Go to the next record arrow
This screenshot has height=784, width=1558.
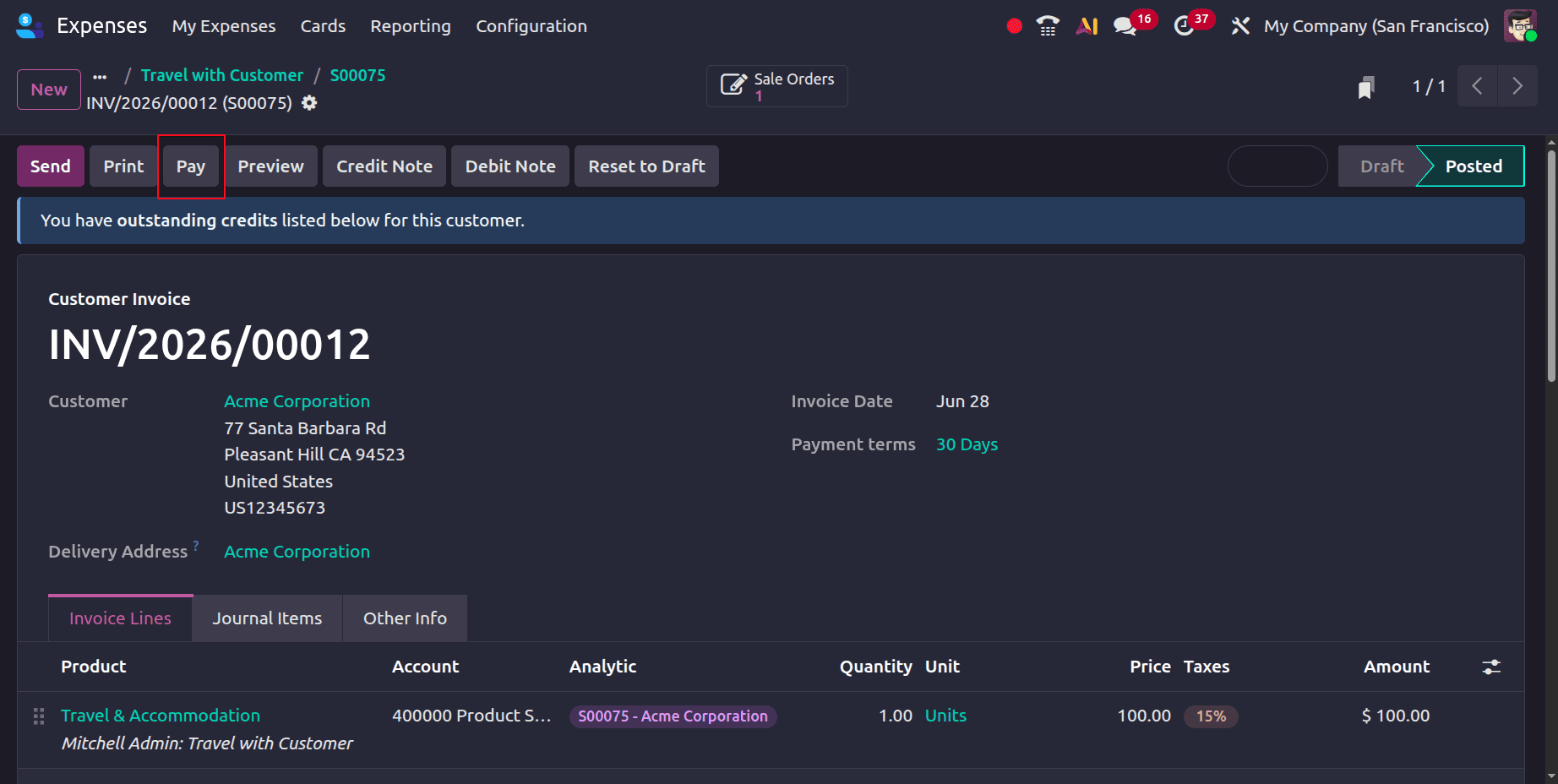[x=1517, y=86]
